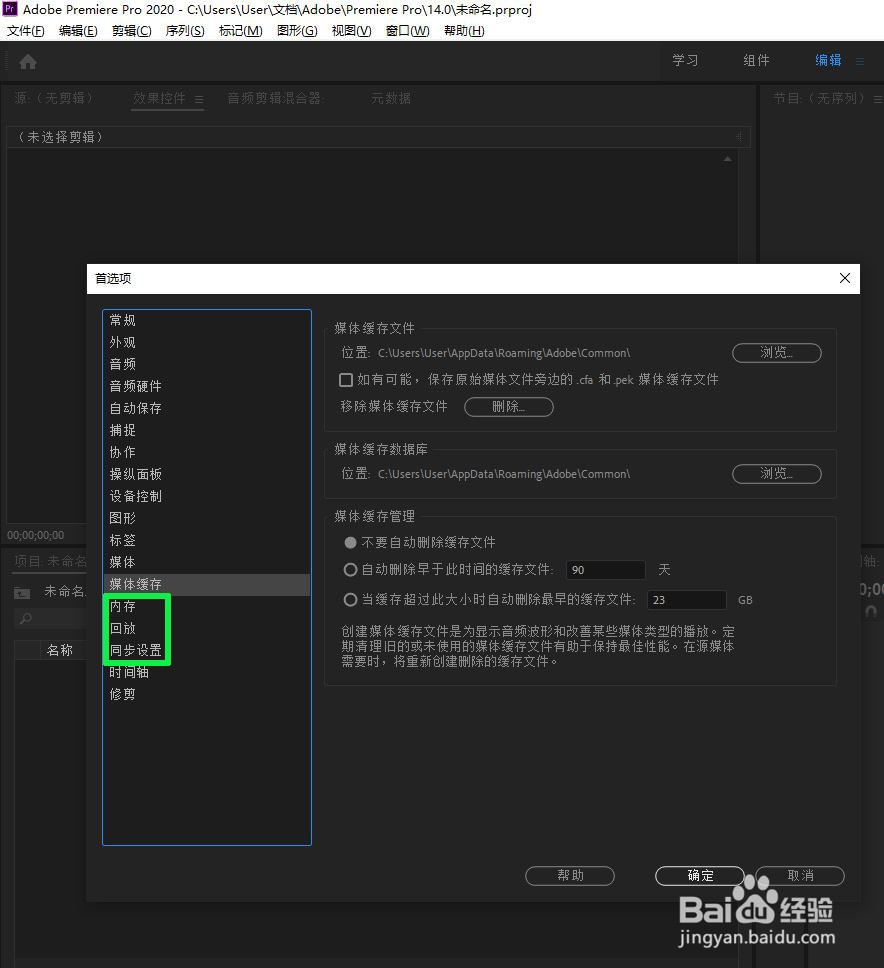Select 当缓存超过此大小时自动删除 radio option
Screen dimensions: 884x968
(x=350, y=599)
